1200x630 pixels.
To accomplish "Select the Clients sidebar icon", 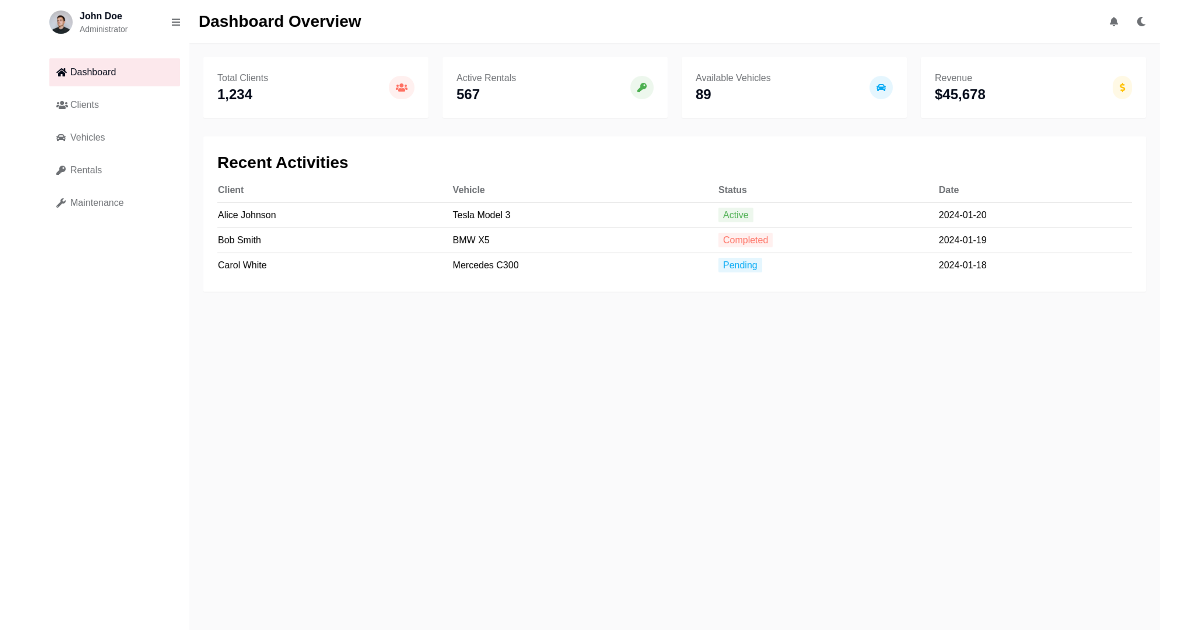I will pos(61,105).
